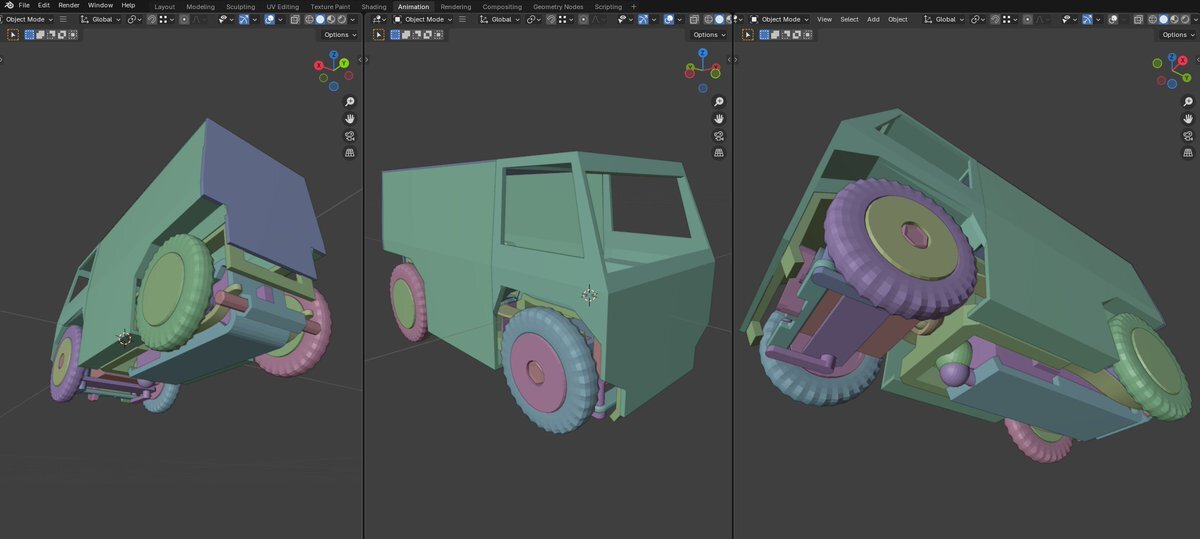Image resolution: width=1200 pixels, height=539 pixels.
Task: Click the pan hand icon in the middle viewport
Action: [x=718, y=119]
